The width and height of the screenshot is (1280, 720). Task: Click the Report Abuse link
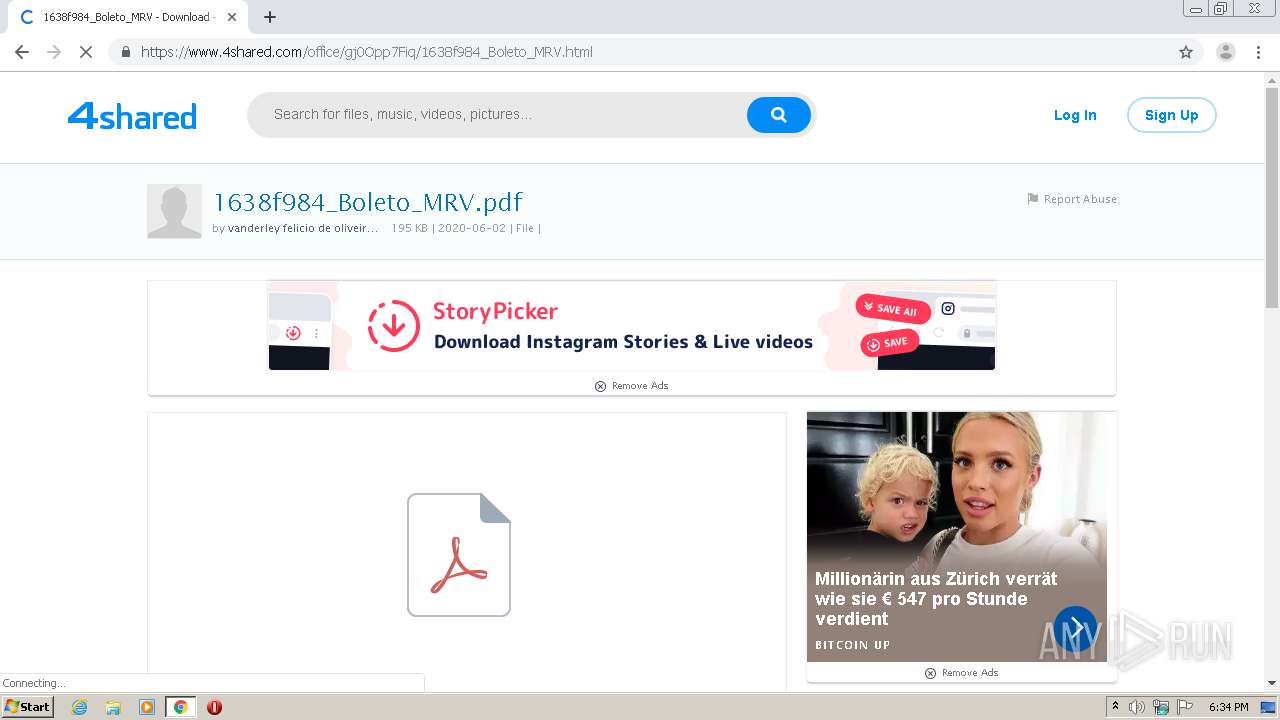[1072, 199]
